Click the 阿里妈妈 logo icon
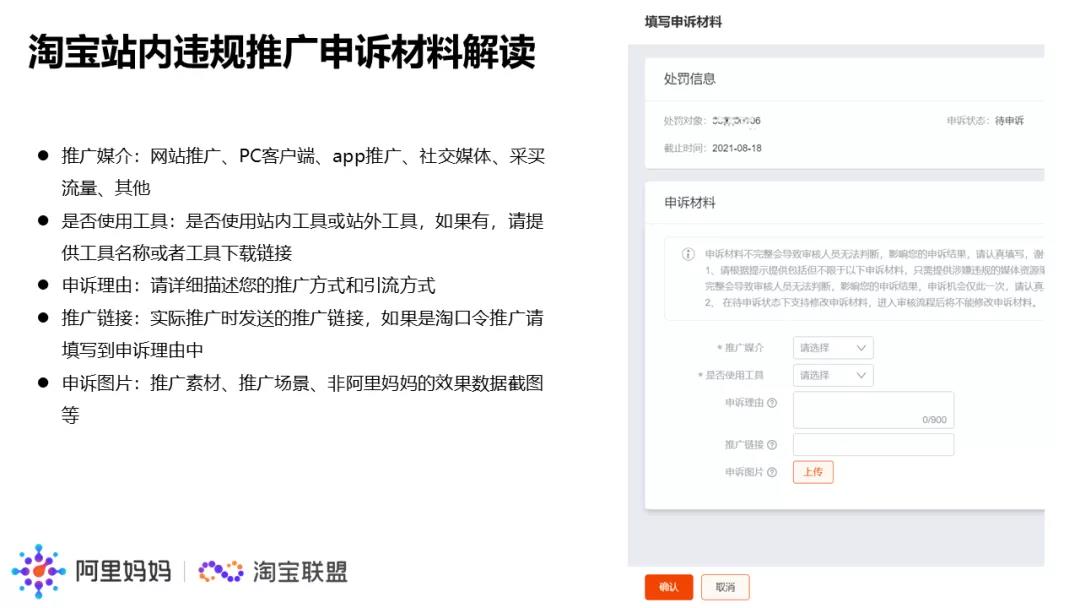 point(39,571)
